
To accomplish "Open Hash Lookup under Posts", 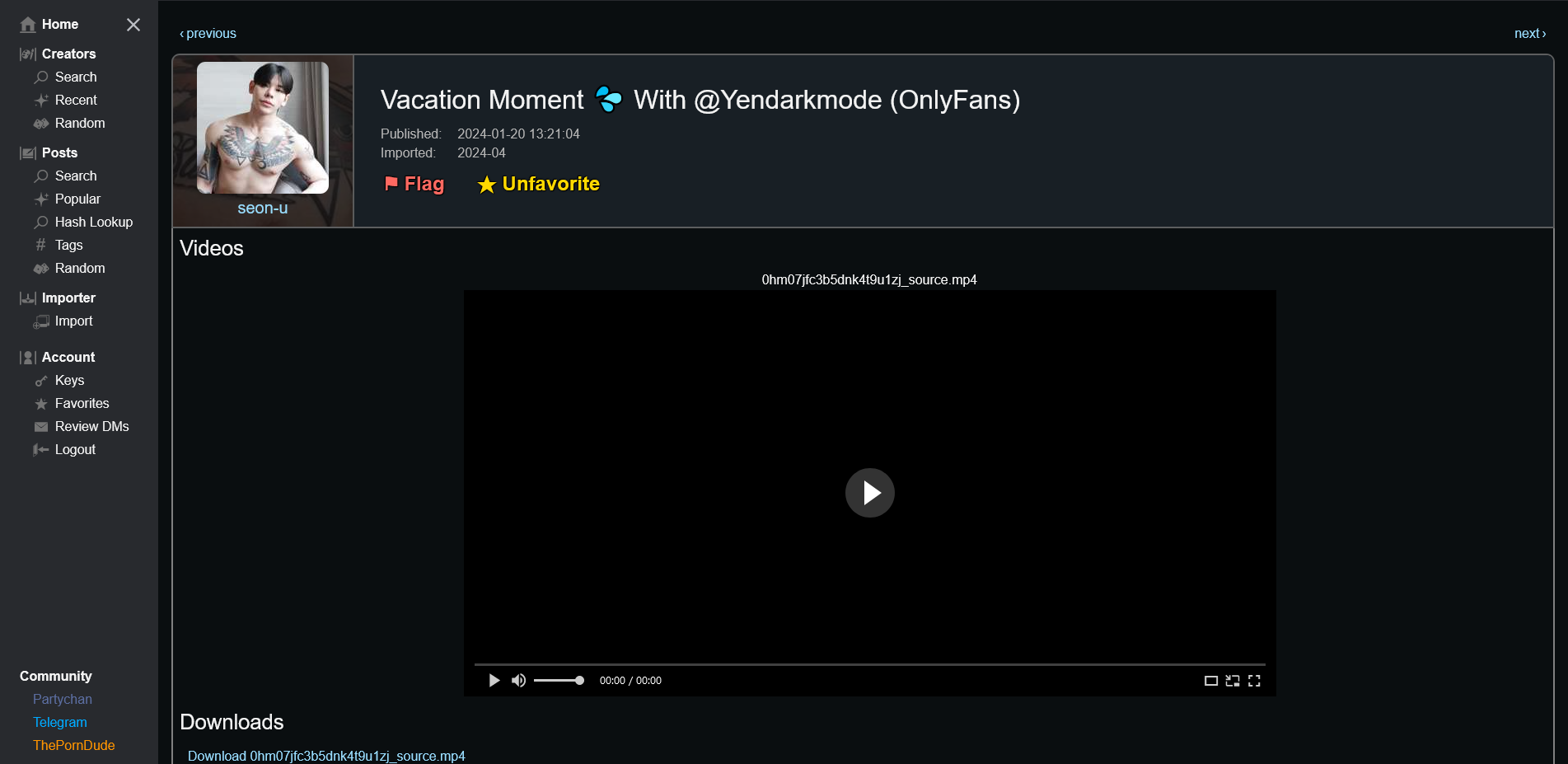I will point(93,223).
